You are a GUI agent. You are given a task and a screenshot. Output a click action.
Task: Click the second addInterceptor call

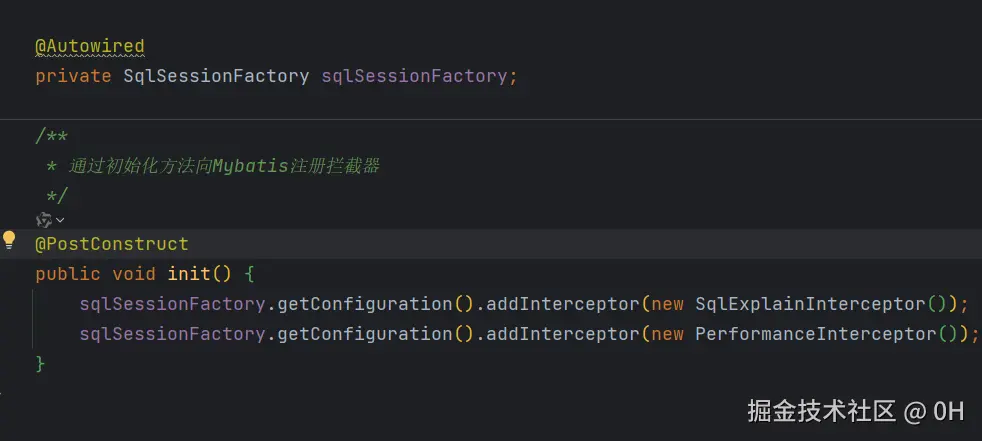562,334
